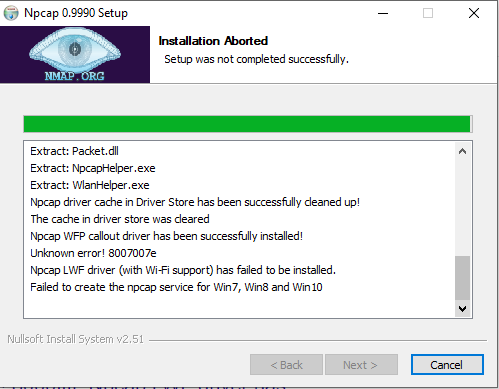This screenshot has height=389, width=499.
Task: Click the log scrollbar up arrow
Action: tap(462, 152)
